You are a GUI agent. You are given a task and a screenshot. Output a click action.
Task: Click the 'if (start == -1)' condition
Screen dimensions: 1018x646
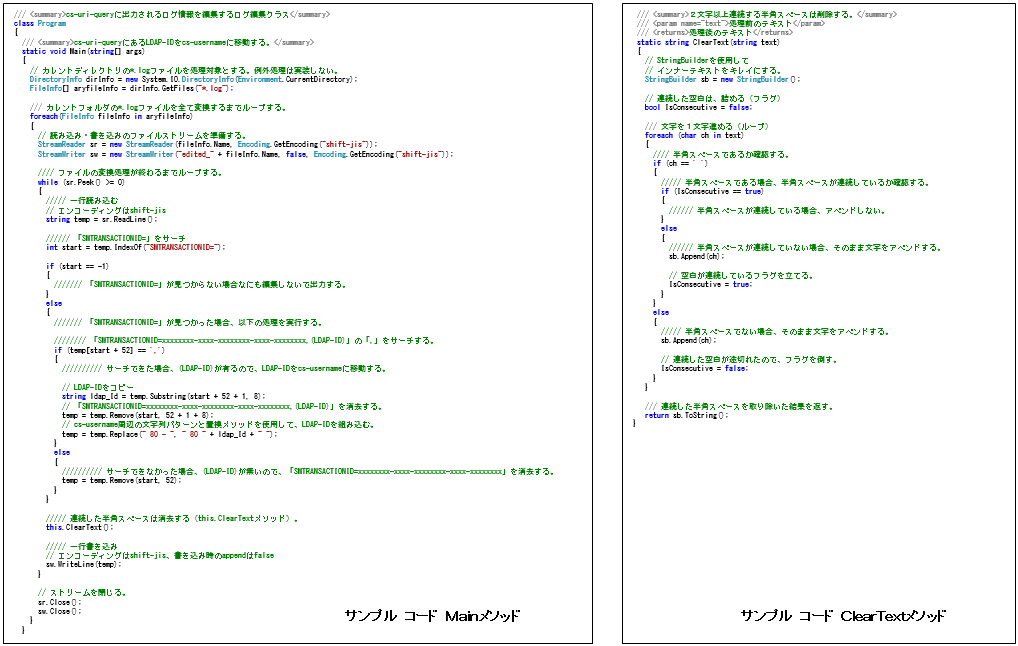click(x=81, y=266)
